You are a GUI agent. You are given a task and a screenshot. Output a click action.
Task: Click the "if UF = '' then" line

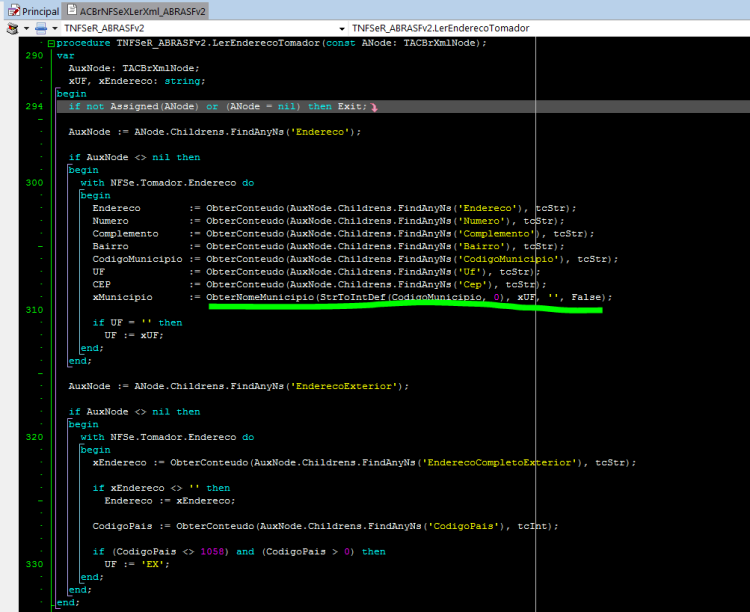pos(137,323)
